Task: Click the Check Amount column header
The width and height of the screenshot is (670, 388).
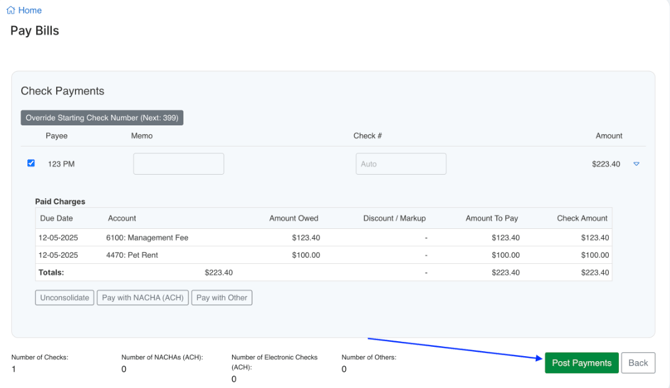Action: point(582,218)
